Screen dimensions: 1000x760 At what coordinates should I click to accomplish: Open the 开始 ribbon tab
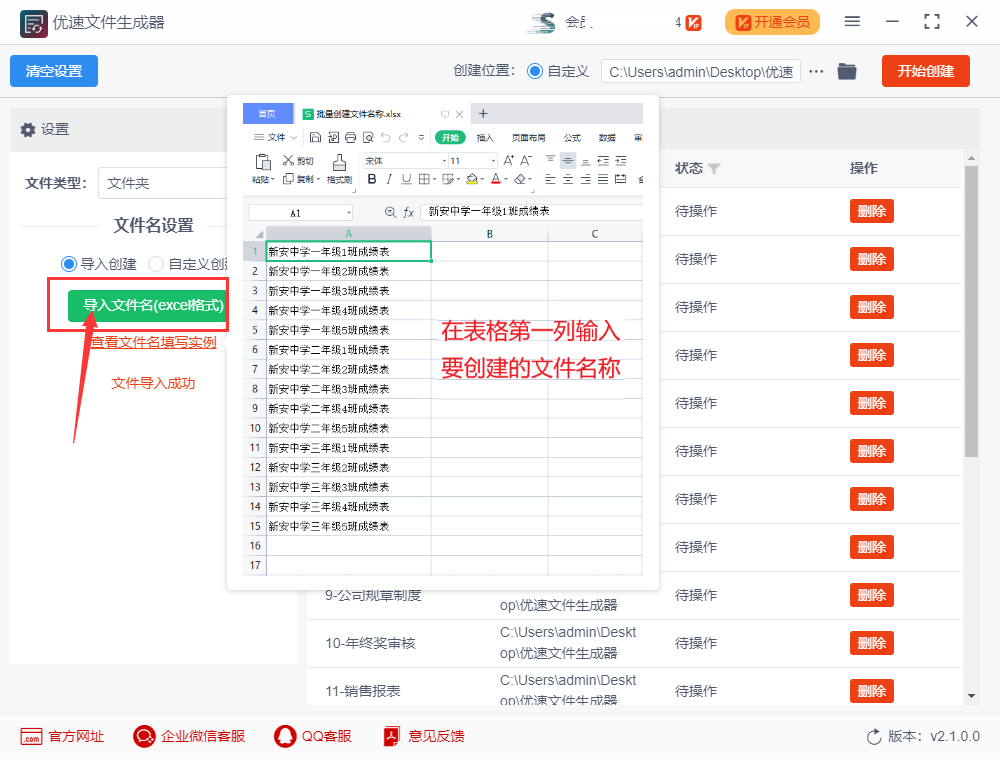point(450,137)
